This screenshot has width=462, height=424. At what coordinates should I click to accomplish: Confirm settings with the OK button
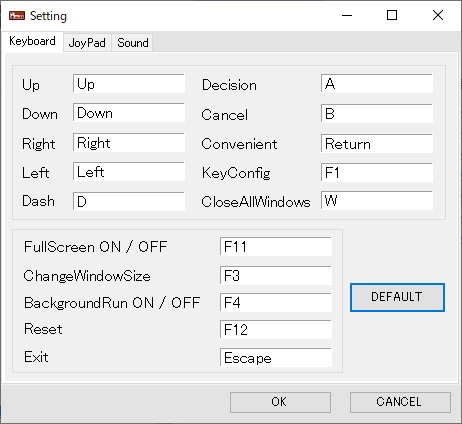point(280,402)
